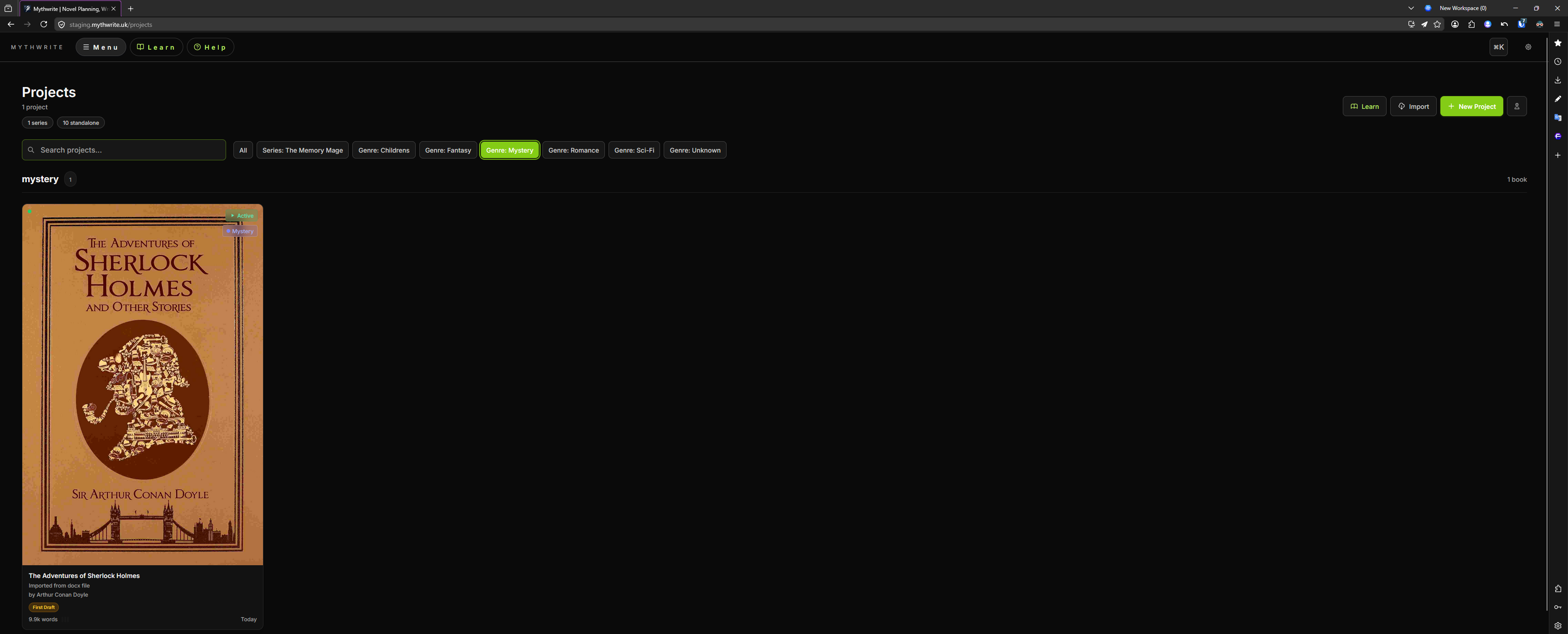Click the 'Today' date on the card
This screenshot has width=1568, height=634.
[248, 619]
